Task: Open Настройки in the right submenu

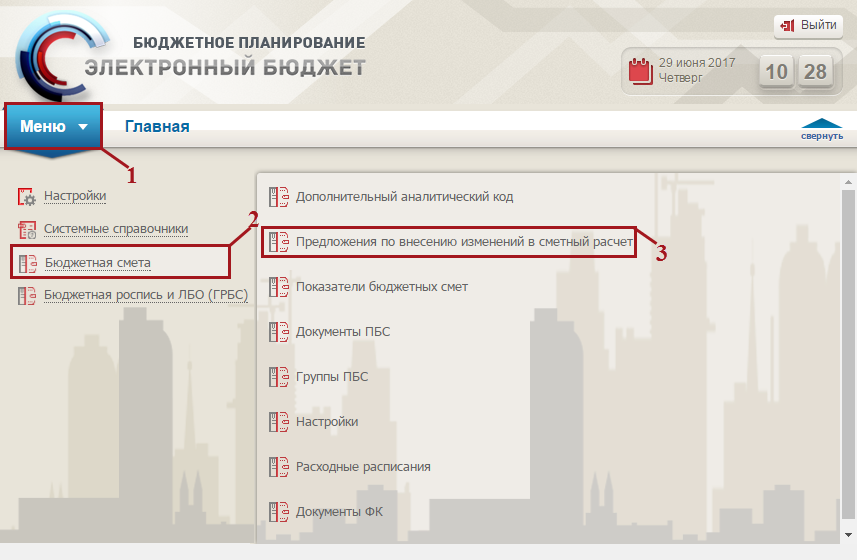Action: (x=326, y=422)
